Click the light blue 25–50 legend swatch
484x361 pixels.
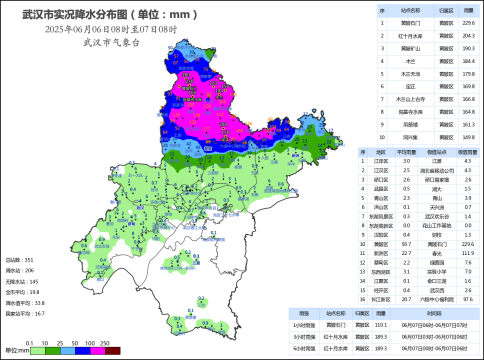click(x=68, y=351)
